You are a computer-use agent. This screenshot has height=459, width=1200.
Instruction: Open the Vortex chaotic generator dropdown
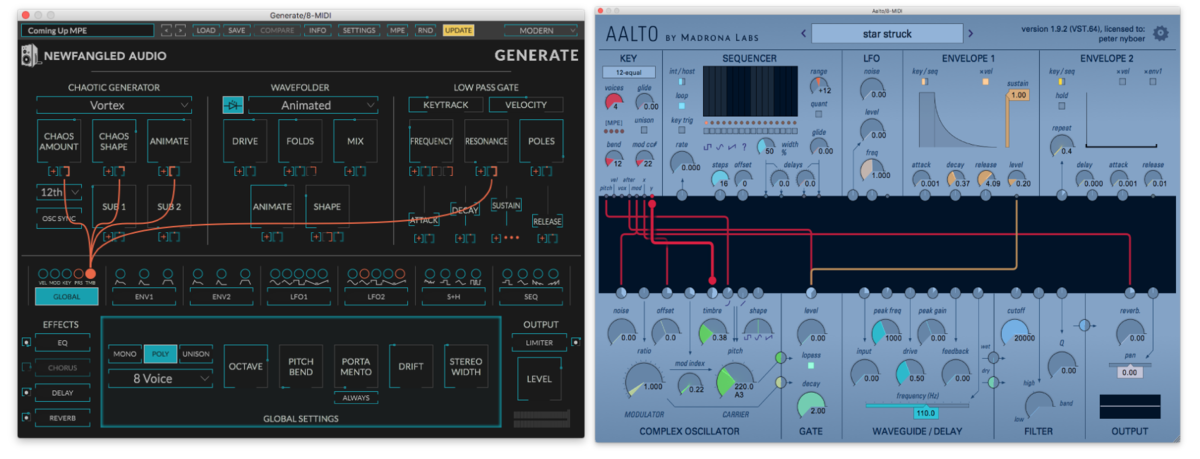click(114, 105)
